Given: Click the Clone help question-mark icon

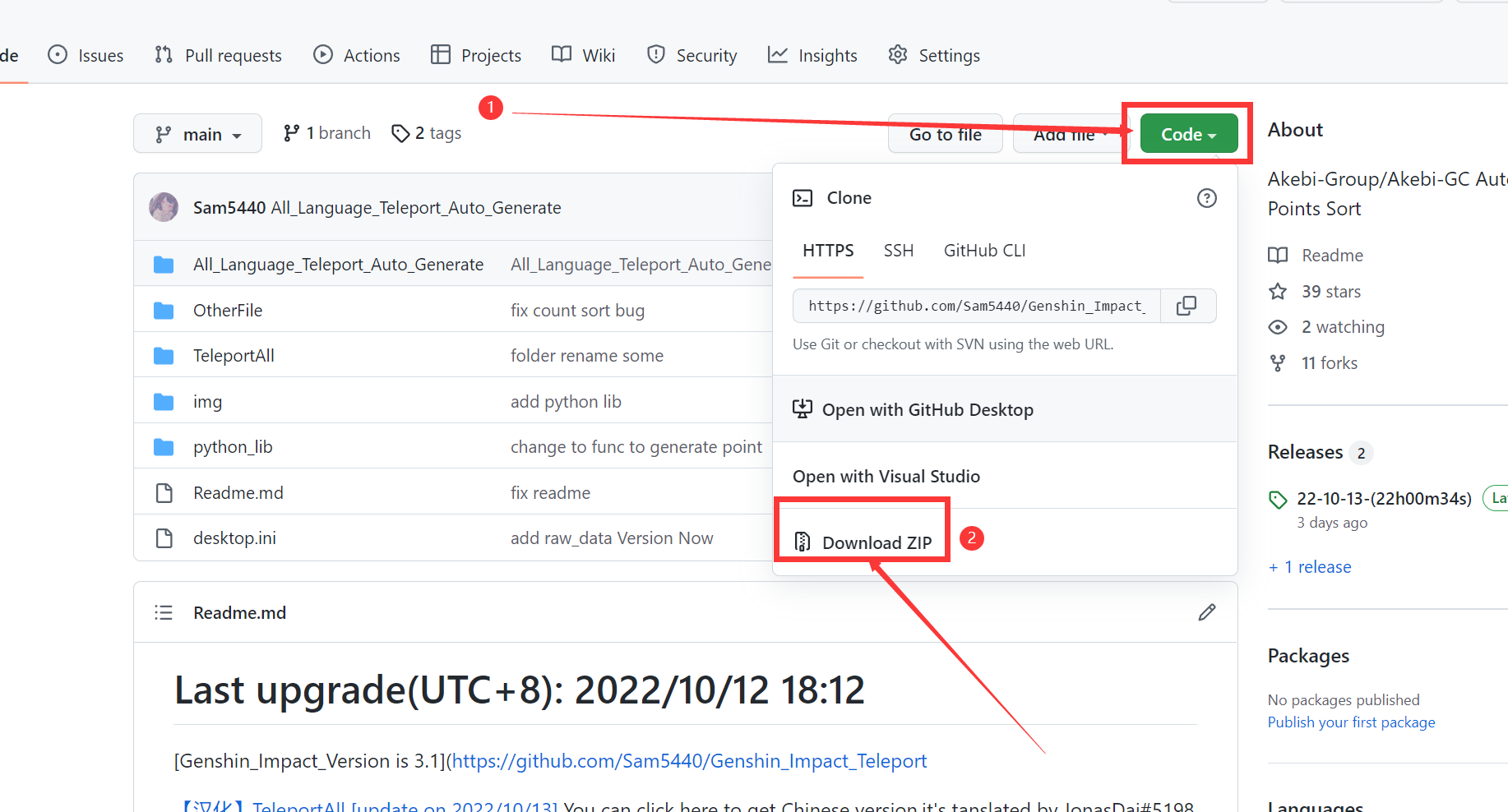Looking at the screenshot, I should coord(1206,198).
